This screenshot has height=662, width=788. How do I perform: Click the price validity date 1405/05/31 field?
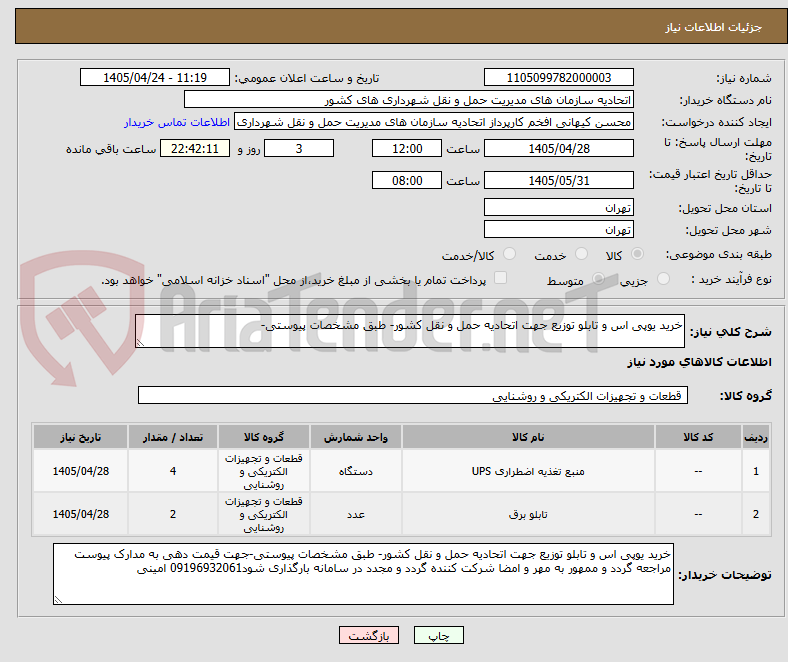(x=558, y=180)
